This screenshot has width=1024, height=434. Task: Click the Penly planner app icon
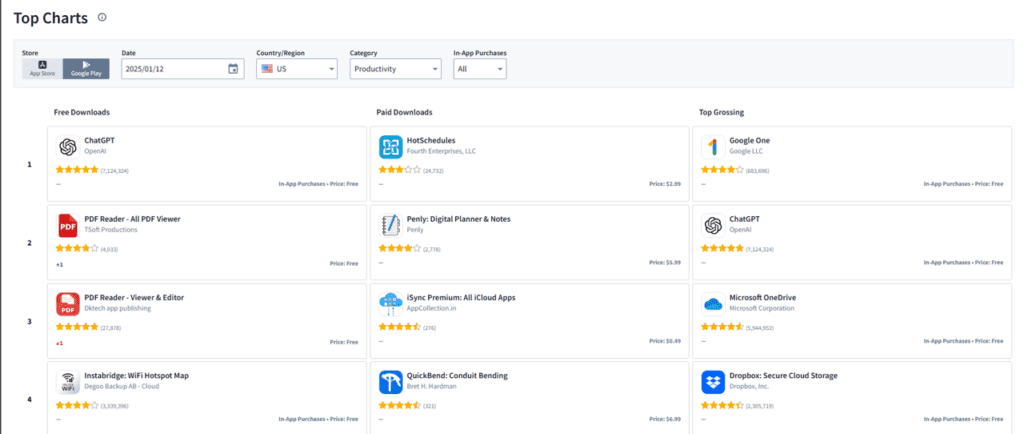pyautogui.click(x=391, y=226)
